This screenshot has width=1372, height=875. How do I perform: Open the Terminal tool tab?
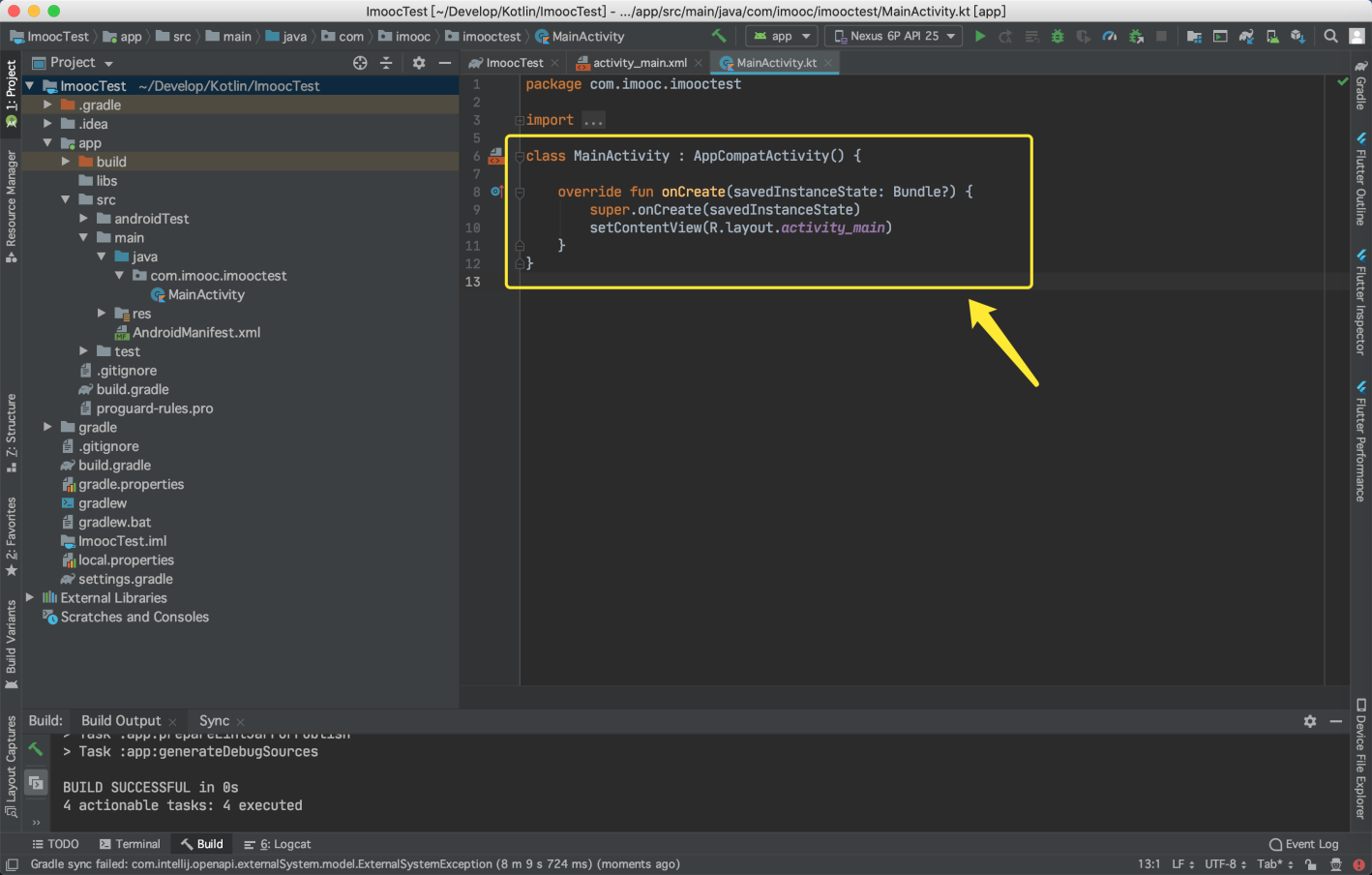(130, 845)
